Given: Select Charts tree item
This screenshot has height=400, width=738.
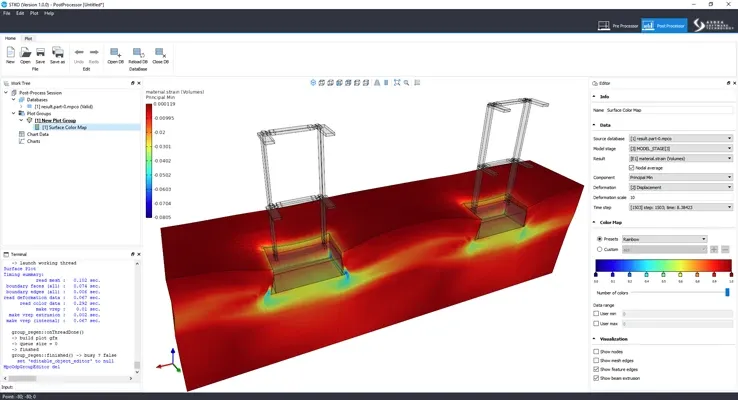Looking at the screenshot, I should [33, 141].
